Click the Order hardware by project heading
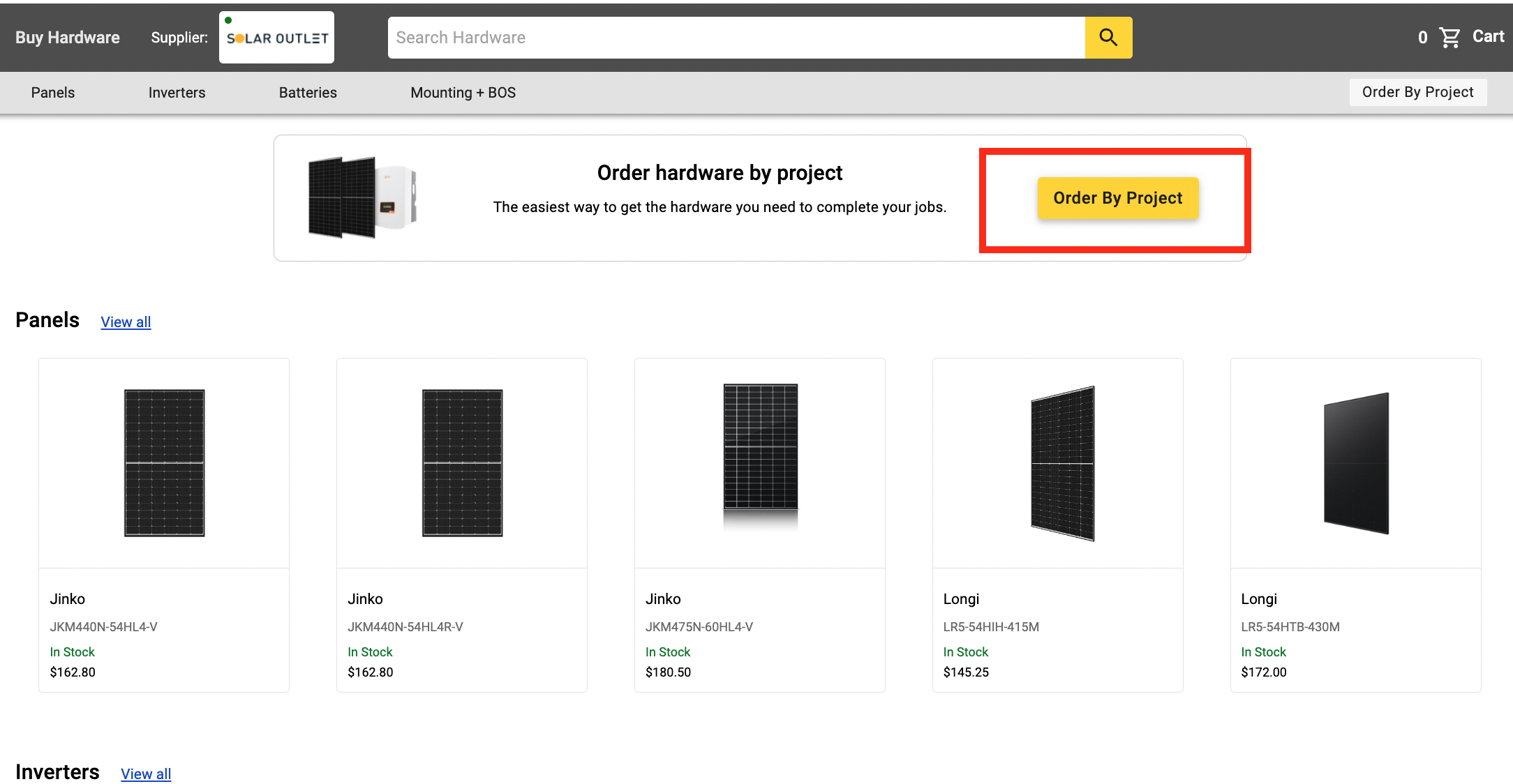Image resolution: width=1513 pixels, height=784 pixels. [720, 173]
